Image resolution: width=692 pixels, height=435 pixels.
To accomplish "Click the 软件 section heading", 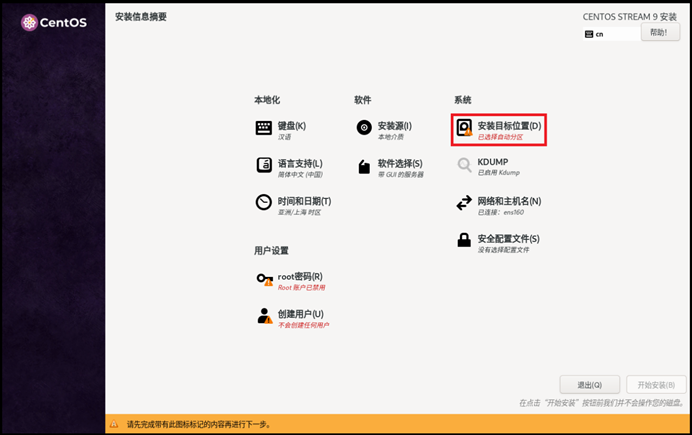I will (363, 100).
